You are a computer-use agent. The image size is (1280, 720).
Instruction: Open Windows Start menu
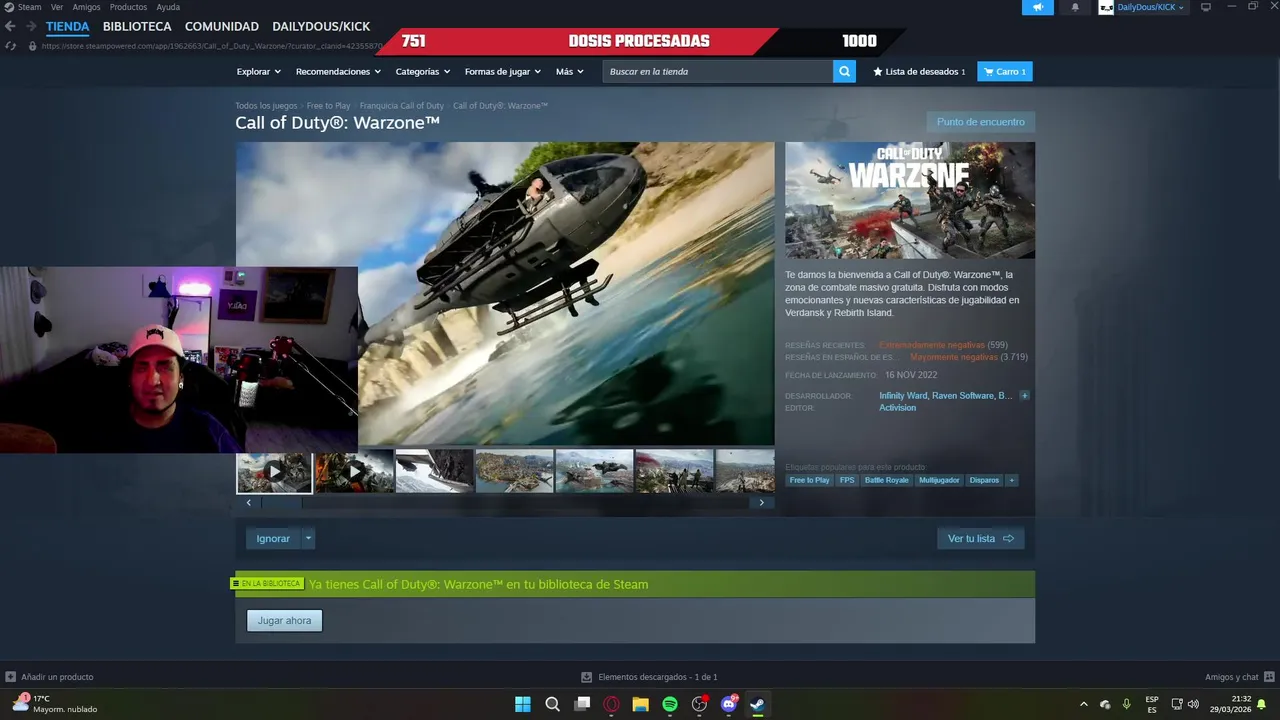(523, 704)
